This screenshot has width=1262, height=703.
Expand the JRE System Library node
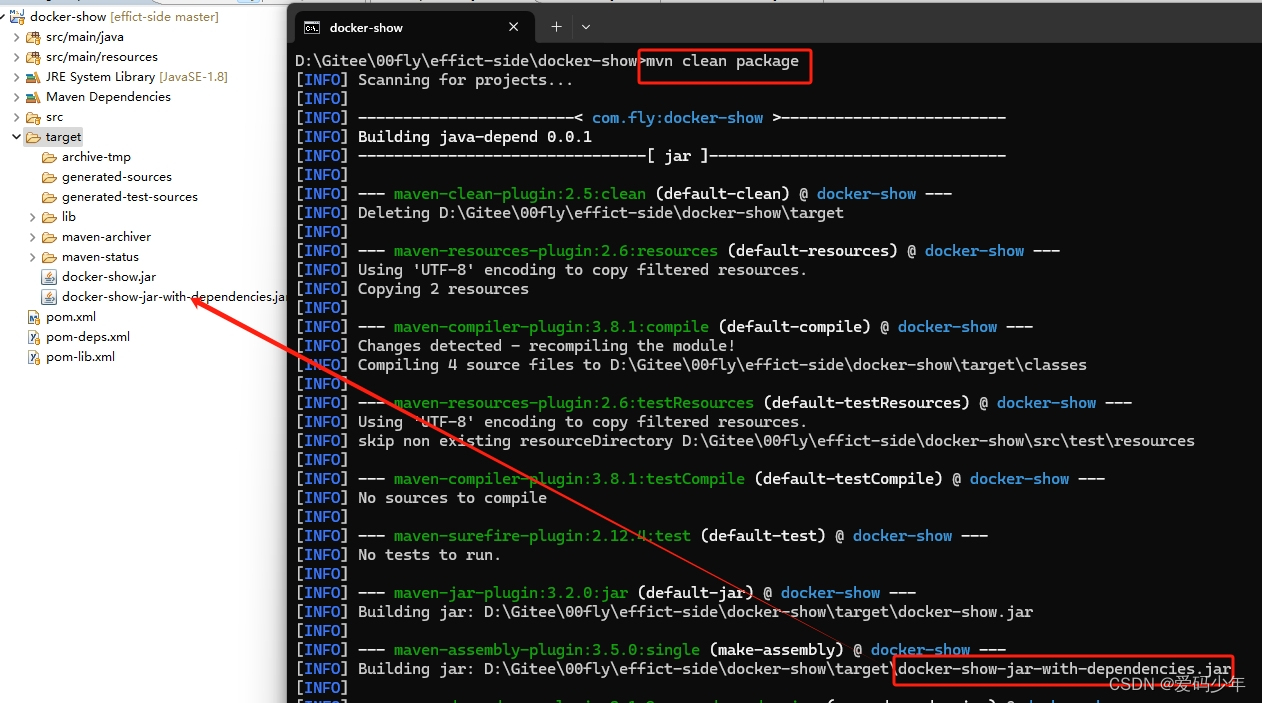(x=17, y=77)
